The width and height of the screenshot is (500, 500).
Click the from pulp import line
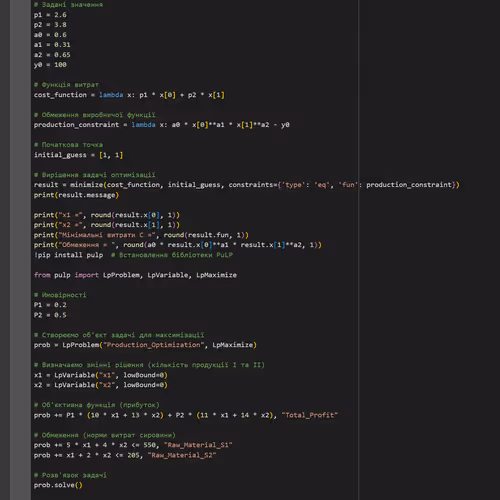tap(135, 275)
